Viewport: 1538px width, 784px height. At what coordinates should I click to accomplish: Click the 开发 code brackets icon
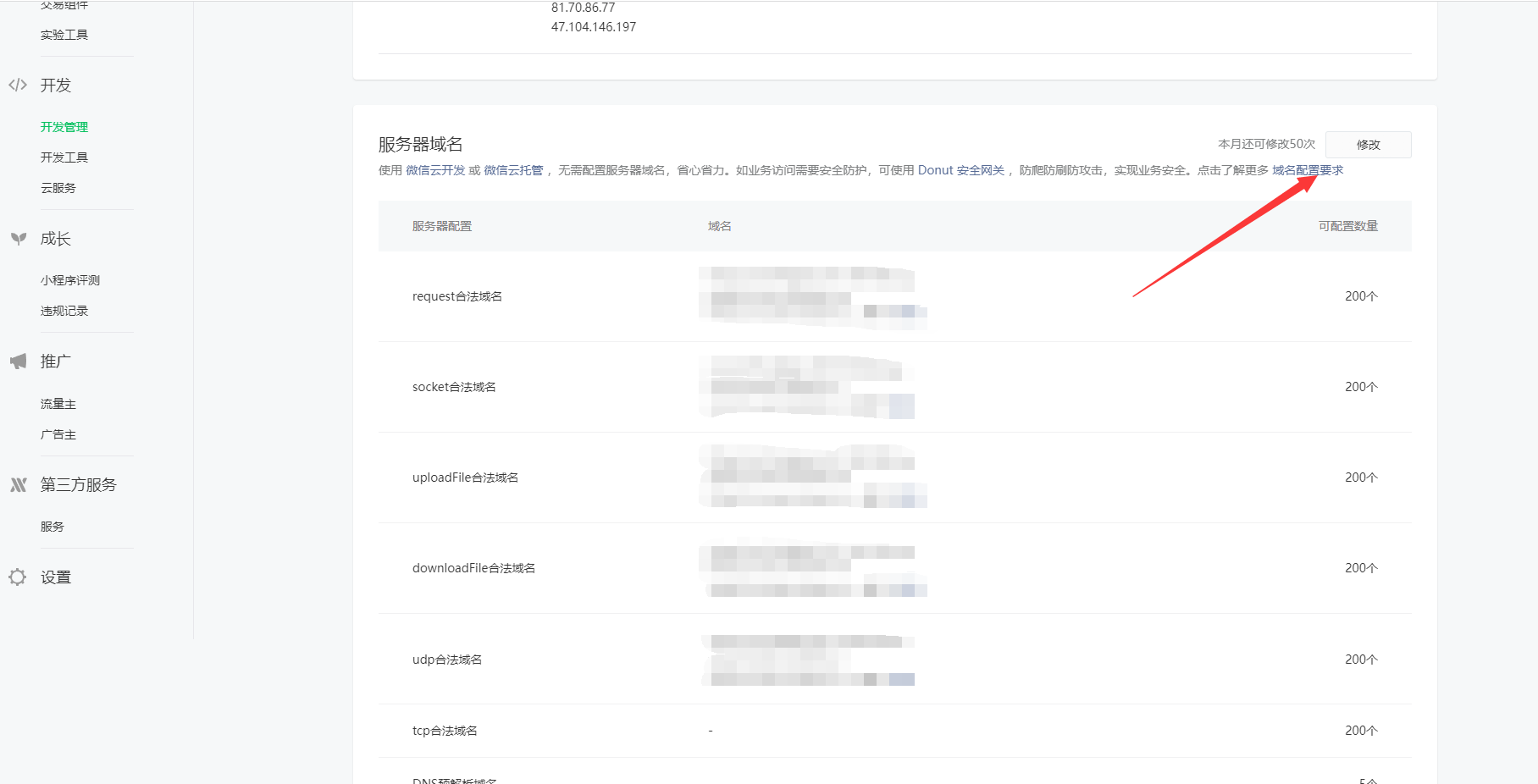pyautogui.click(x=18, y=85)
